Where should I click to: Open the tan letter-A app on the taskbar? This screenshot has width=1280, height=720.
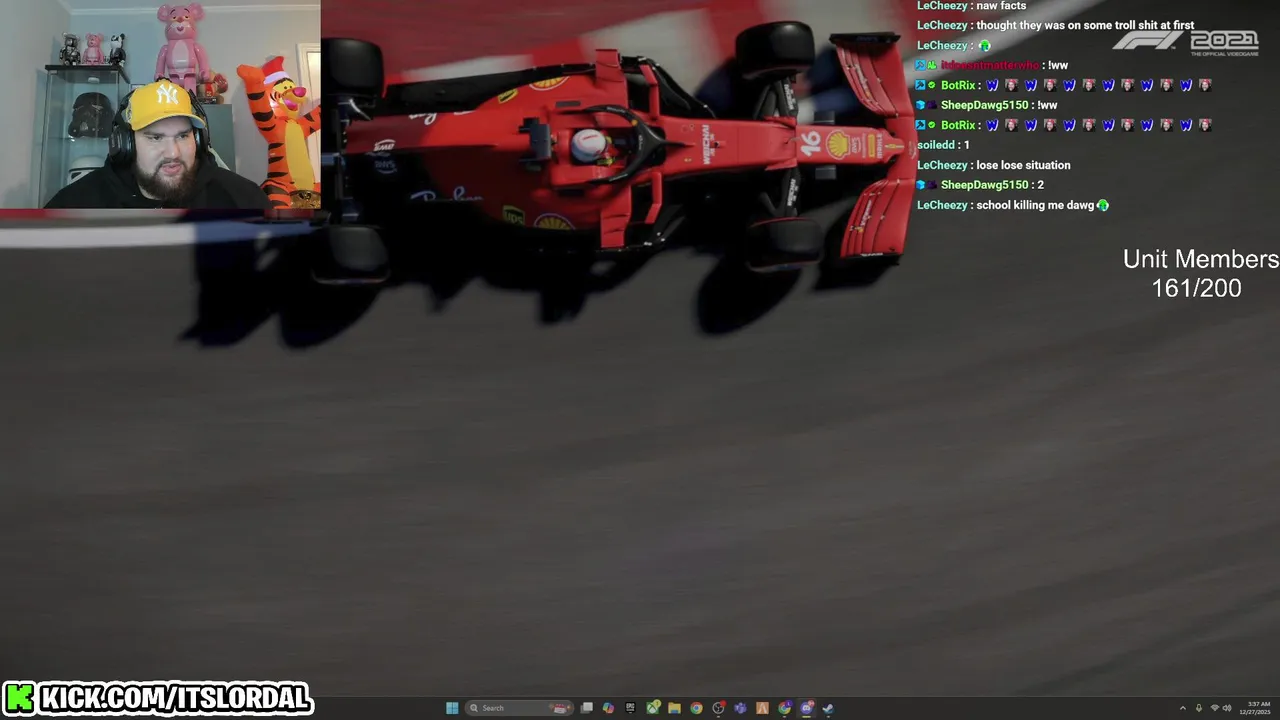click(762, 708)
